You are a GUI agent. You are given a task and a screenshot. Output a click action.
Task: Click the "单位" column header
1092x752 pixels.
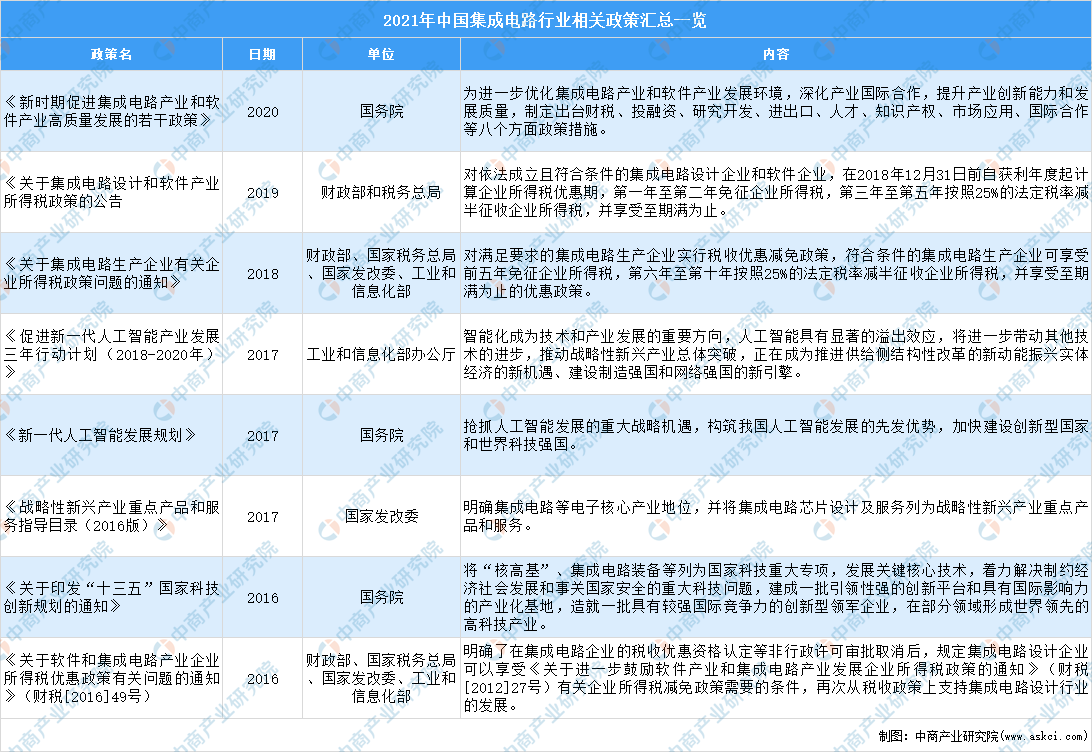click(x=381, y=54)
